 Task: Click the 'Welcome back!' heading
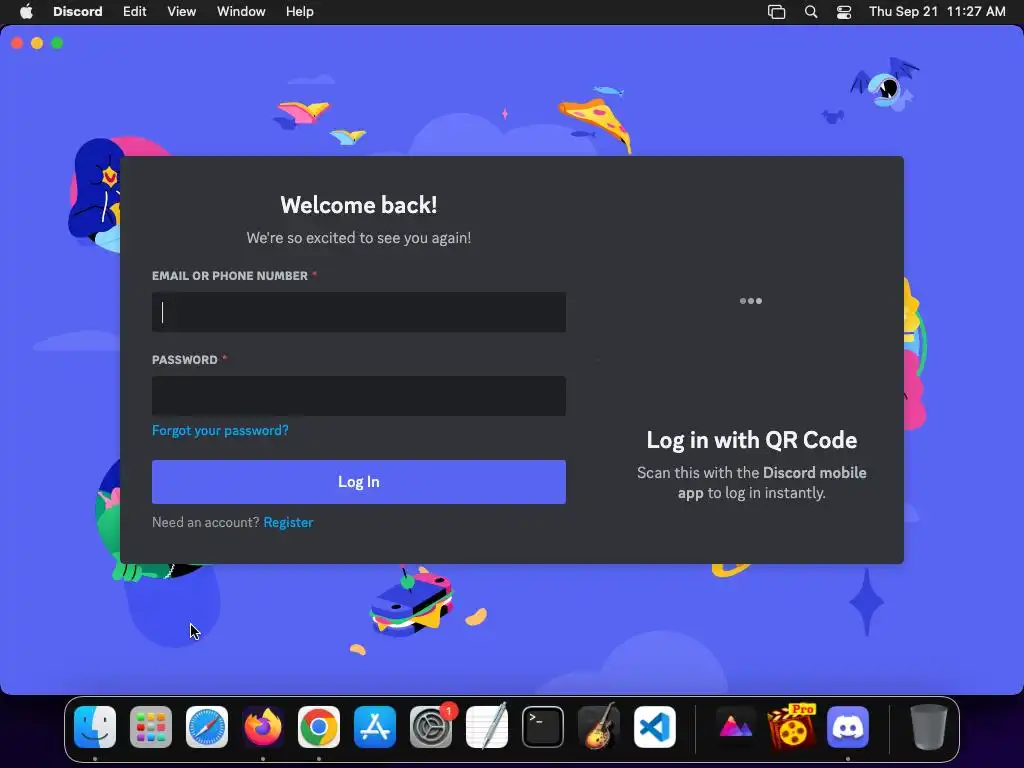[359, 205]
